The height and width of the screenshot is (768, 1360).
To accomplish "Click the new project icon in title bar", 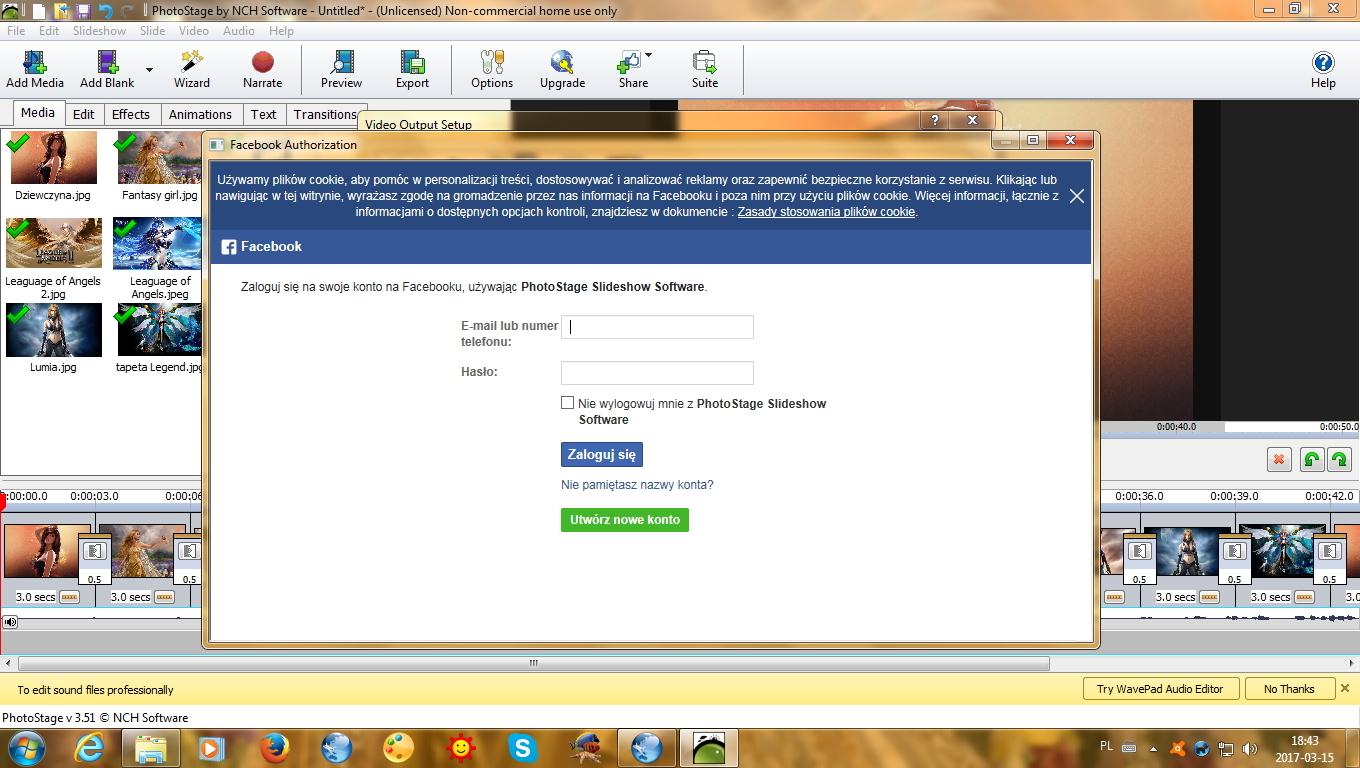I will coord(38,11).
